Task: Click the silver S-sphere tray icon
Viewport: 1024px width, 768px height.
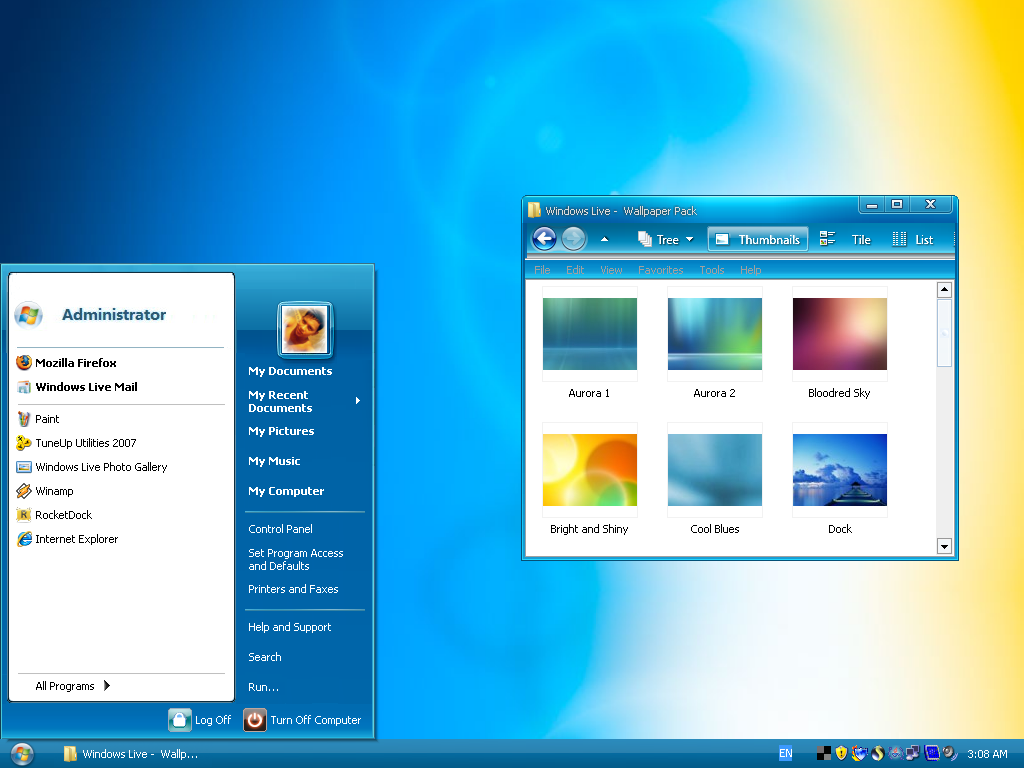Action: point(877,753)
